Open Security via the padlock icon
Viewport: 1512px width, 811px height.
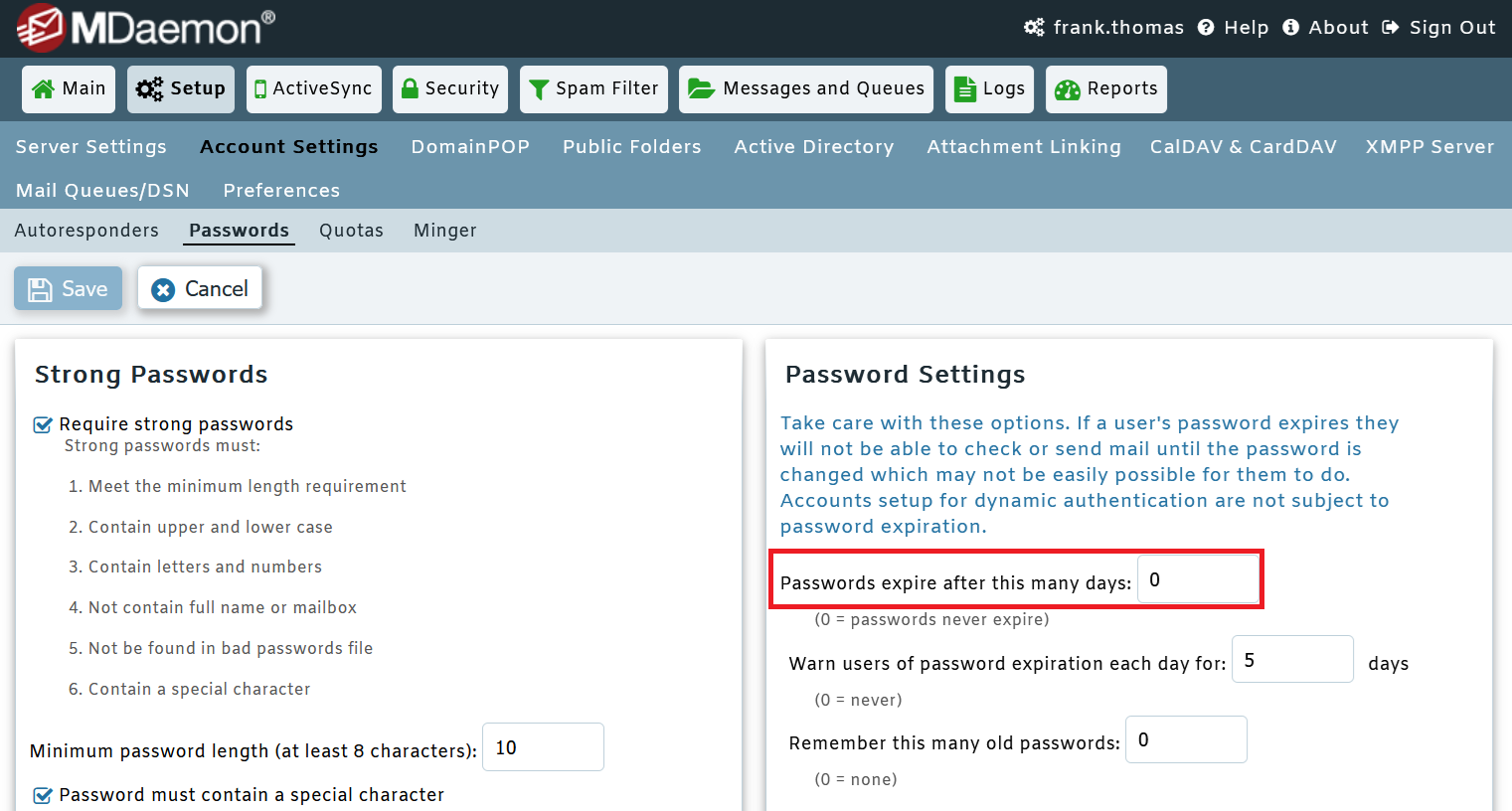pos(409,88)
